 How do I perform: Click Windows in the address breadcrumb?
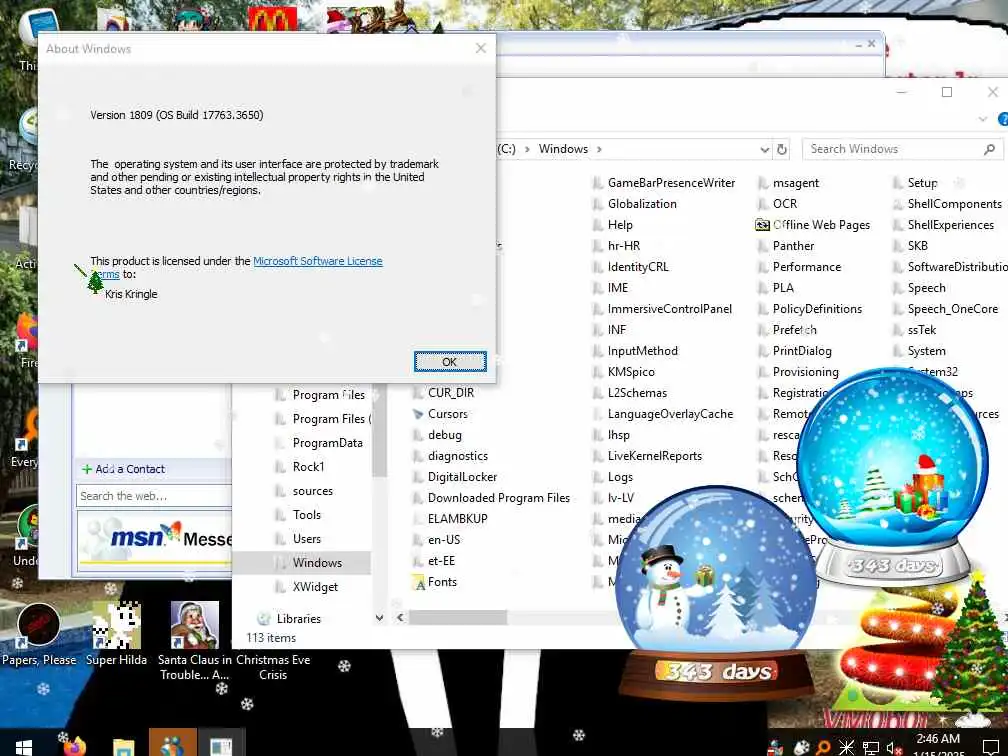(x=563, y=149)
